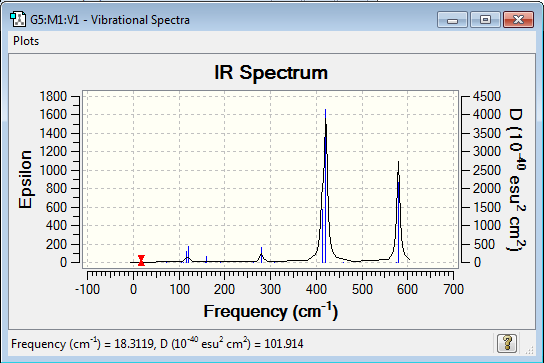Click the Epsilon axis label
The height and width of the screenshot is (363, 544).
click(26, 179)
